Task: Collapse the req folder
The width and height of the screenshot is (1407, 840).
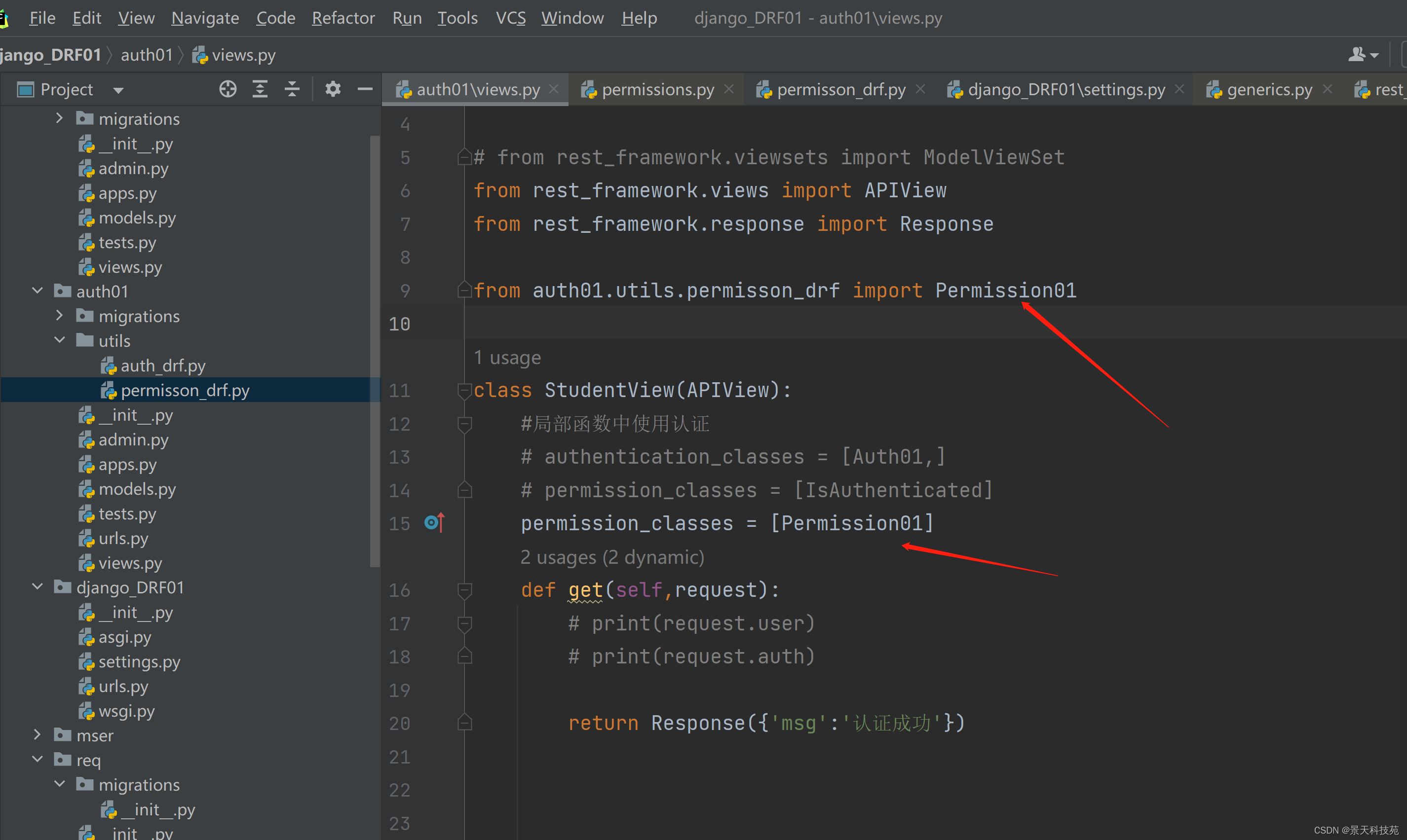Action: (38, 760)
